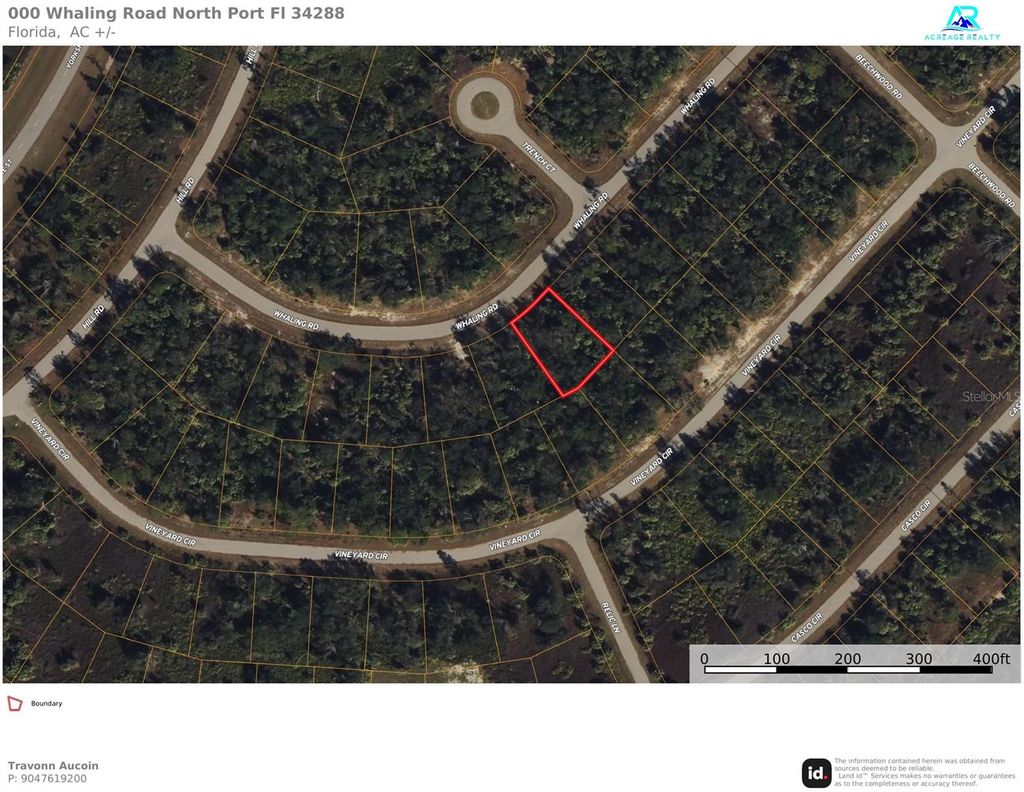1024x792 pixels.
Task: Click the Land id logo icon
Action: click(816, 773)
